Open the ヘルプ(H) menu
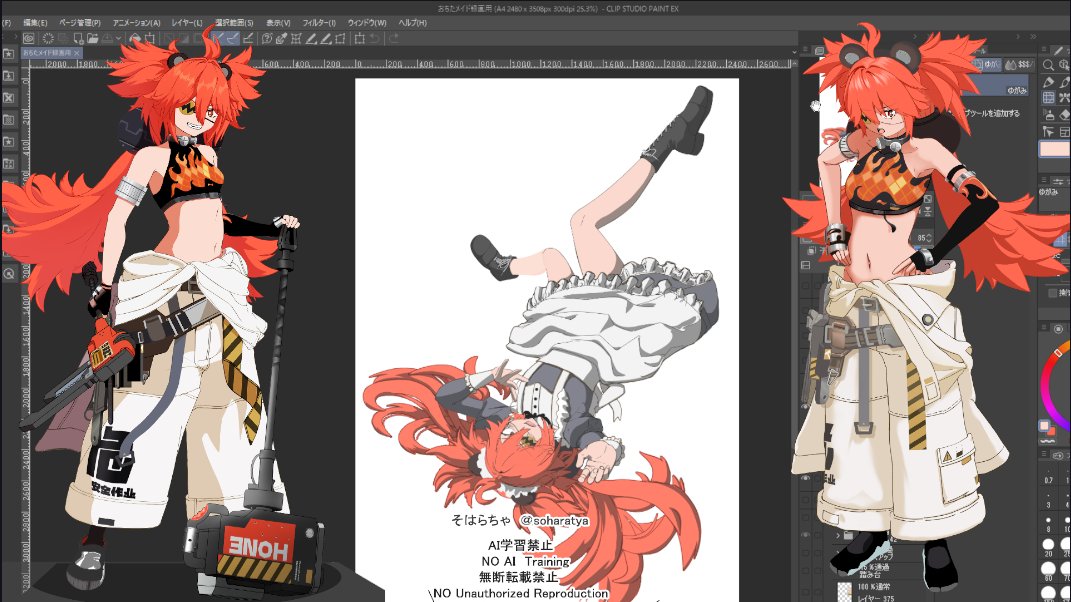The width and height of the screenshot is (1071, 602). click(413, 23)
